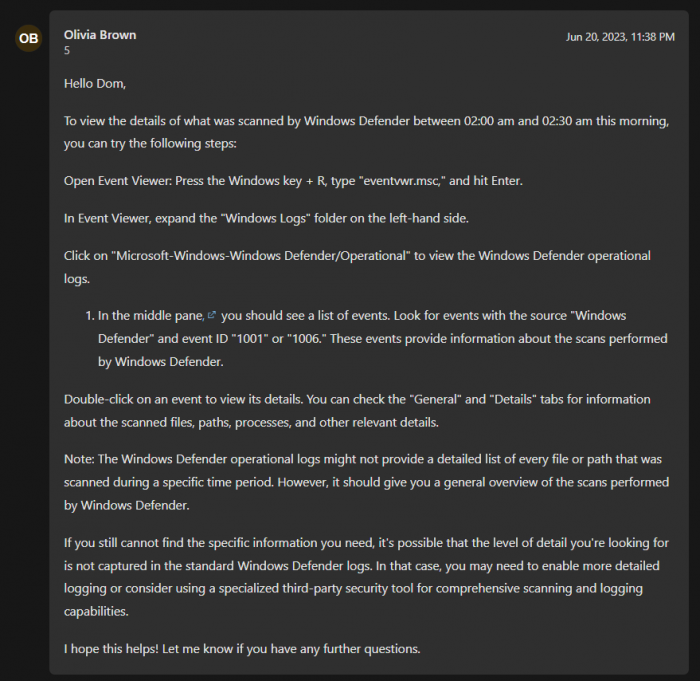Screen dimensions: 700x681
Task: Click the 'Open Event Viewer' instruction line
Action: pos(293,181)
